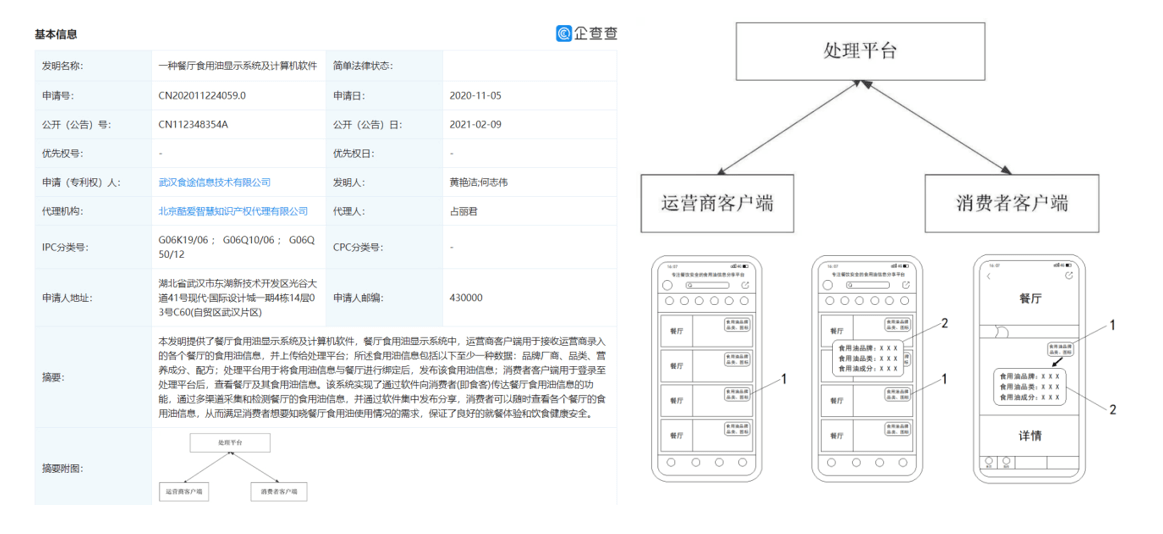Viewport: 1163px width, 534px height.
Task: Click the 简单法律状态 label
Action: click(363, 66)
